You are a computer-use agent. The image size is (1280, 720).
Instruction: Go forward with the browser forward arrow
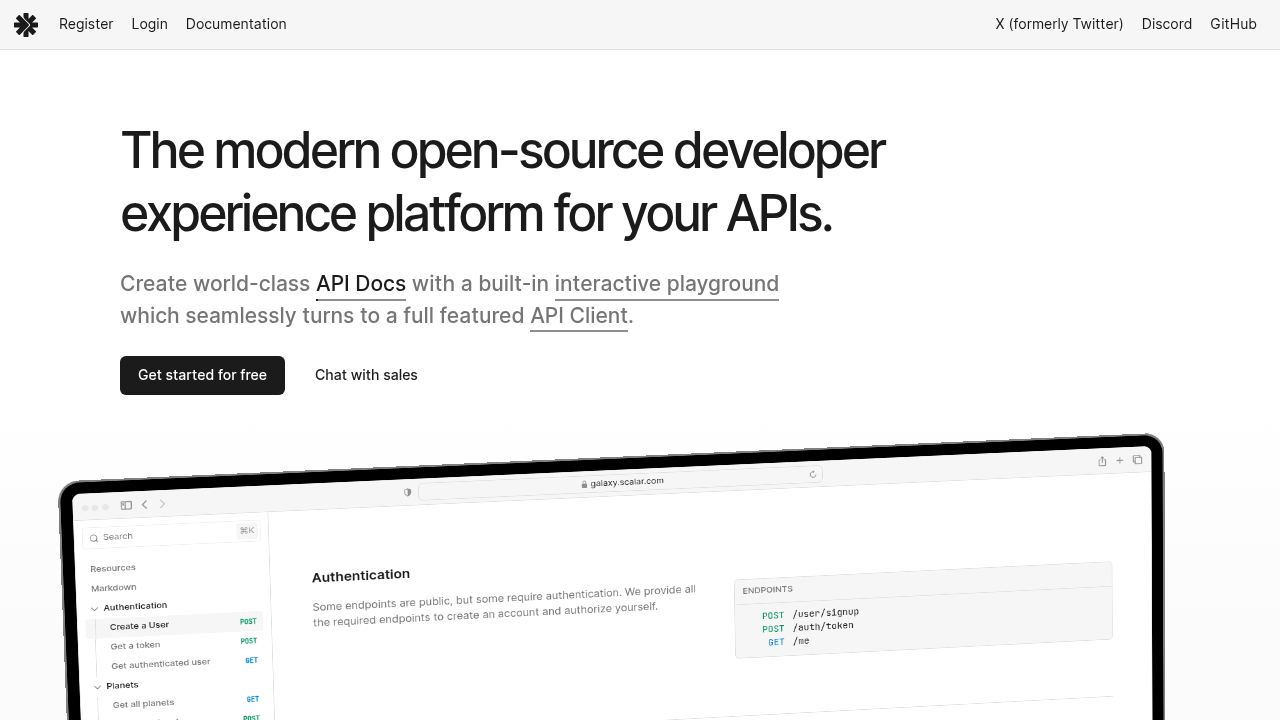[162, 504]
